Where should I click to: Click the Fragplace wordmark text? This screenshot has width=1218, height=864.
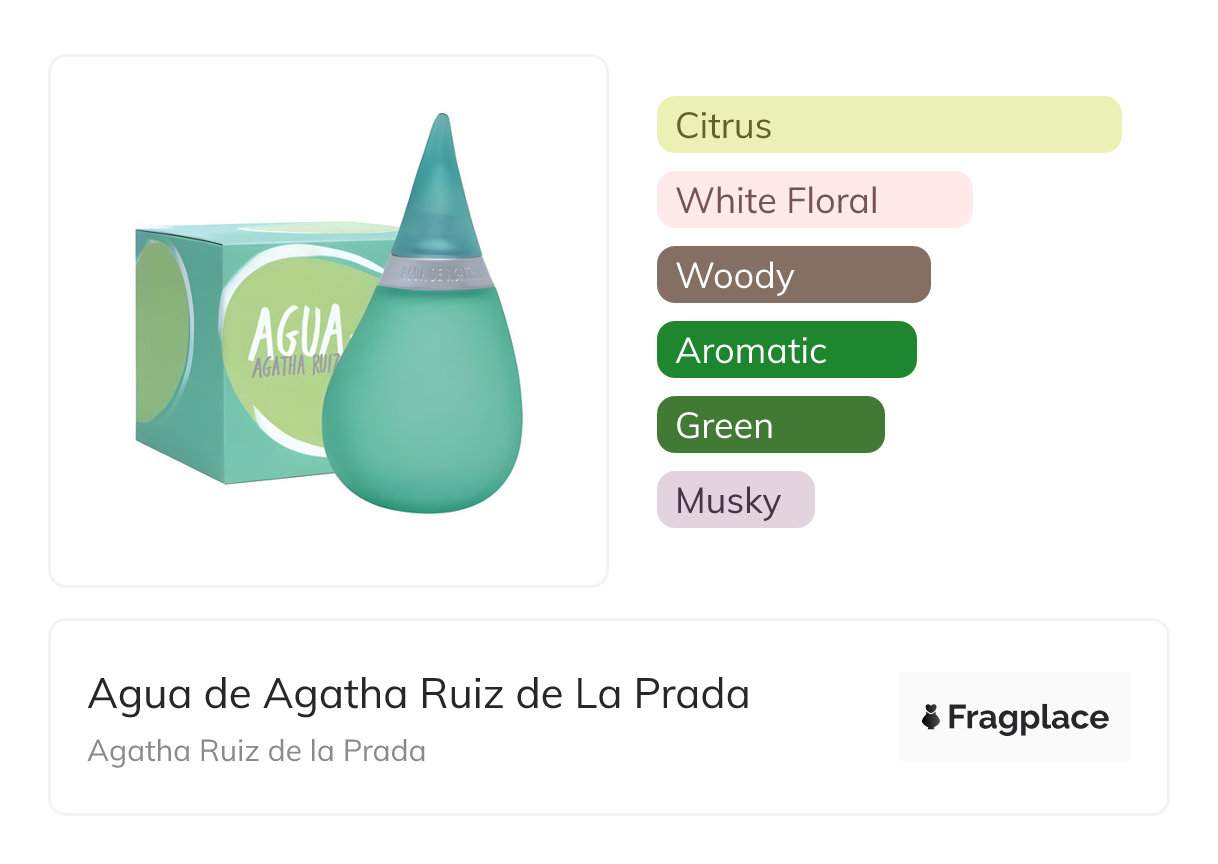(x=1027, y=718)
